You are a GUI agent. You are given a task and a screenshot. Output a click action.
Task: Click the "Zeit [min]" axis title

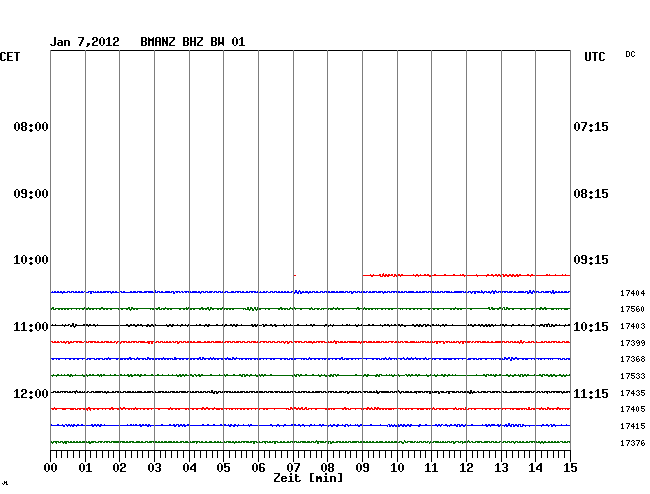click(308, 478)
